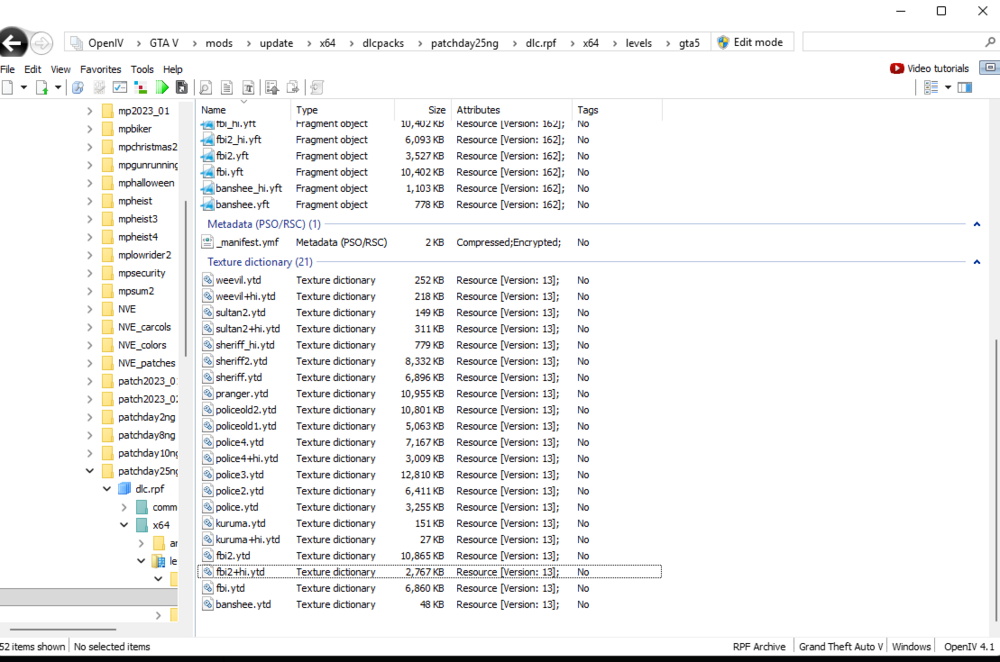This screenshot has height=662, width=1000.
Task: Expand the mp2023_01 tree folder
Action: (89, 111)
